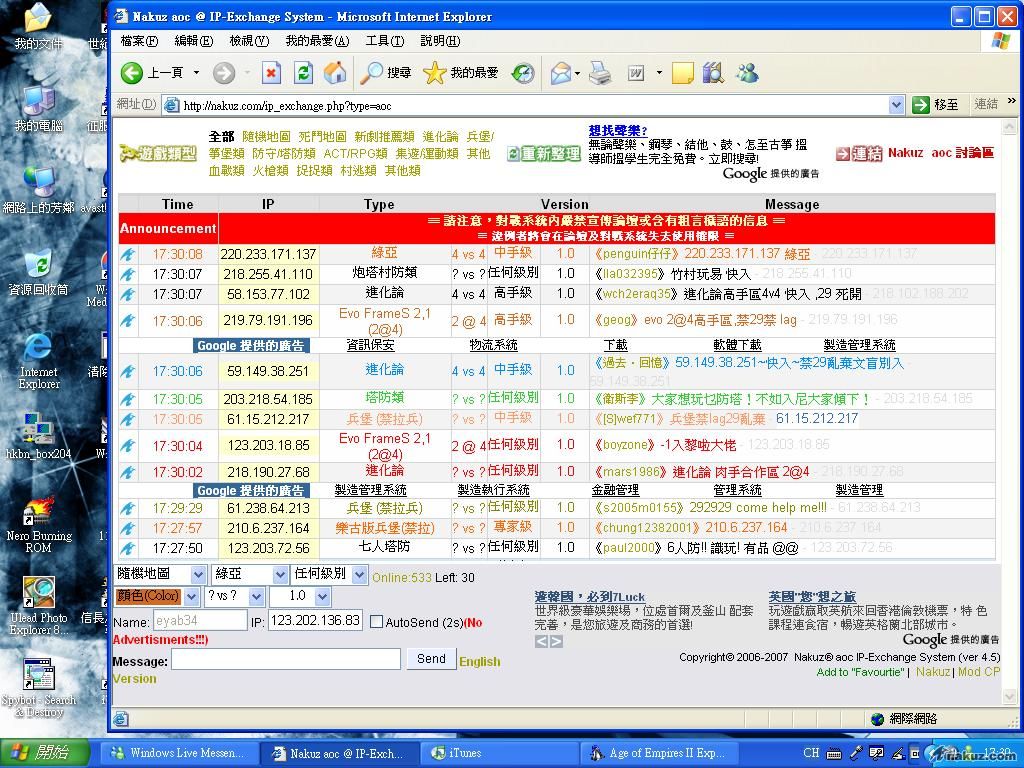The height and width of the screenshot is (768, 1024).
Task: Click the Edit with Word toolbar icon
Action: tap(636, 72)
